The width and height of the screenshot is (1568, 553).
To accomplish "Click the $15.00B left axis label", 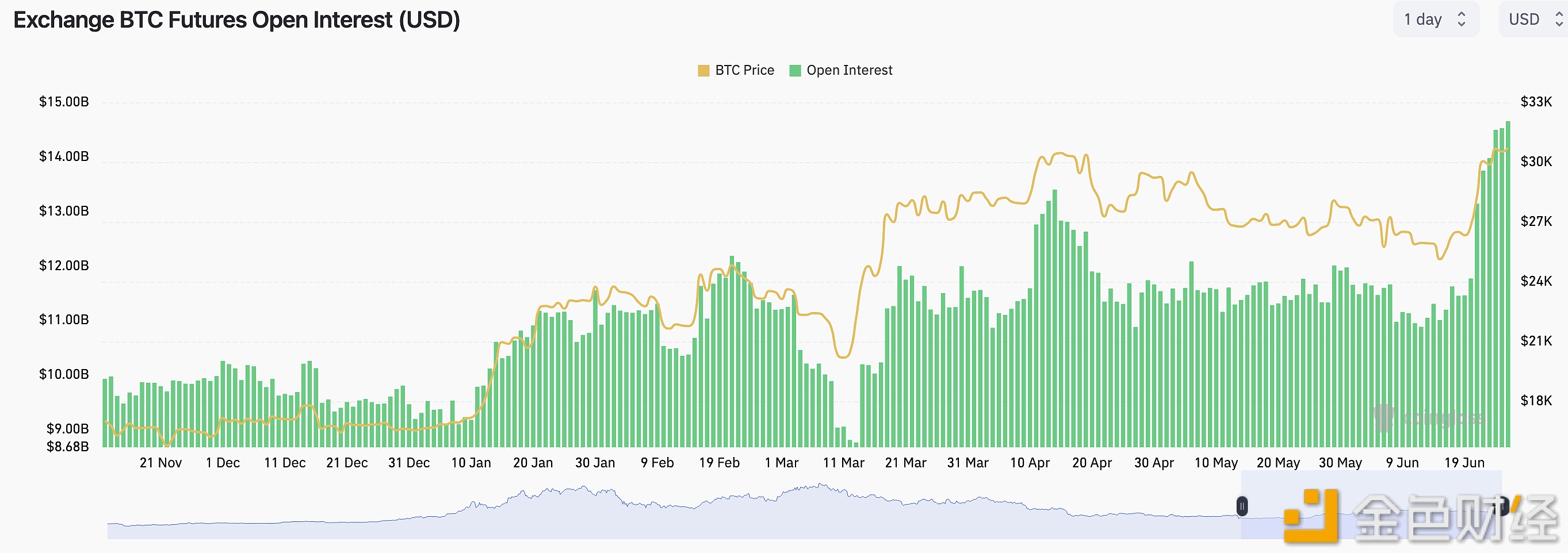I will [64, 102].
